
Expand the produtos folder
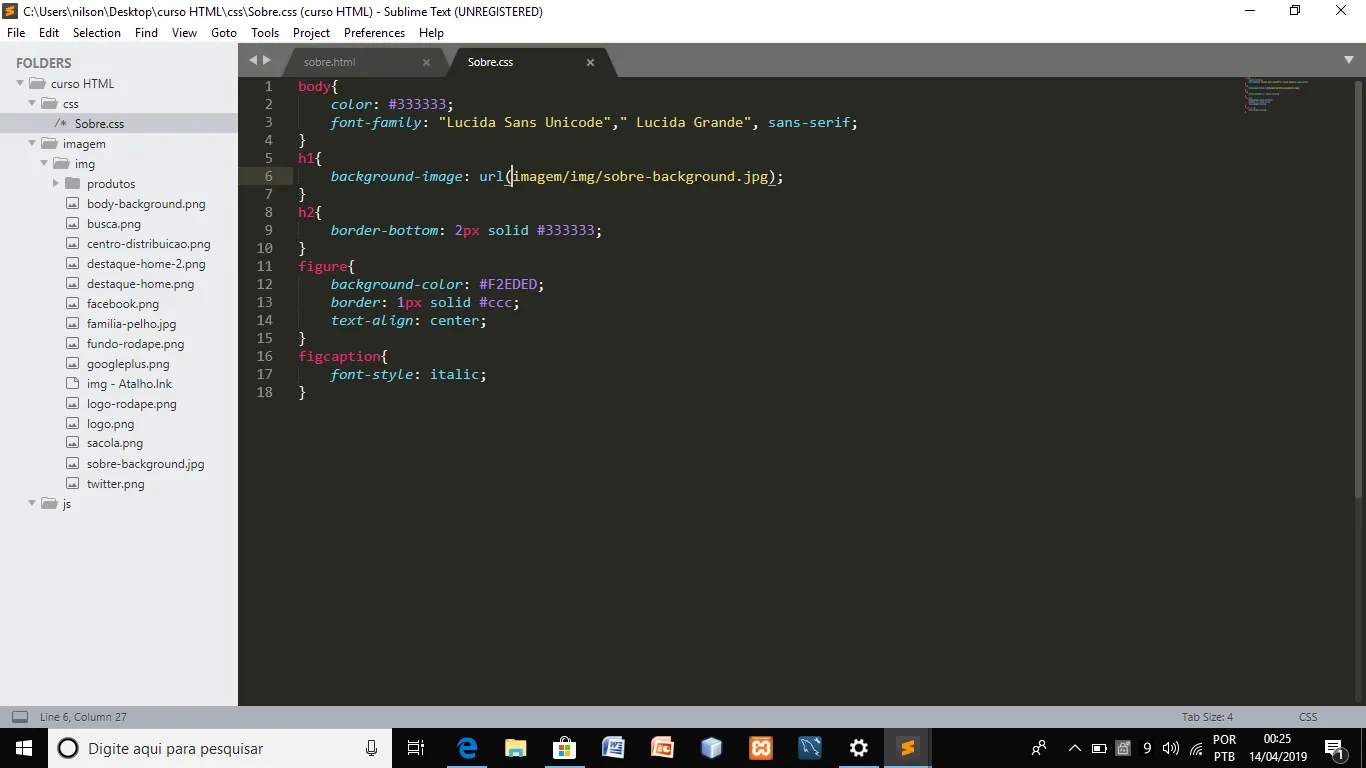(x=56, y=184)
